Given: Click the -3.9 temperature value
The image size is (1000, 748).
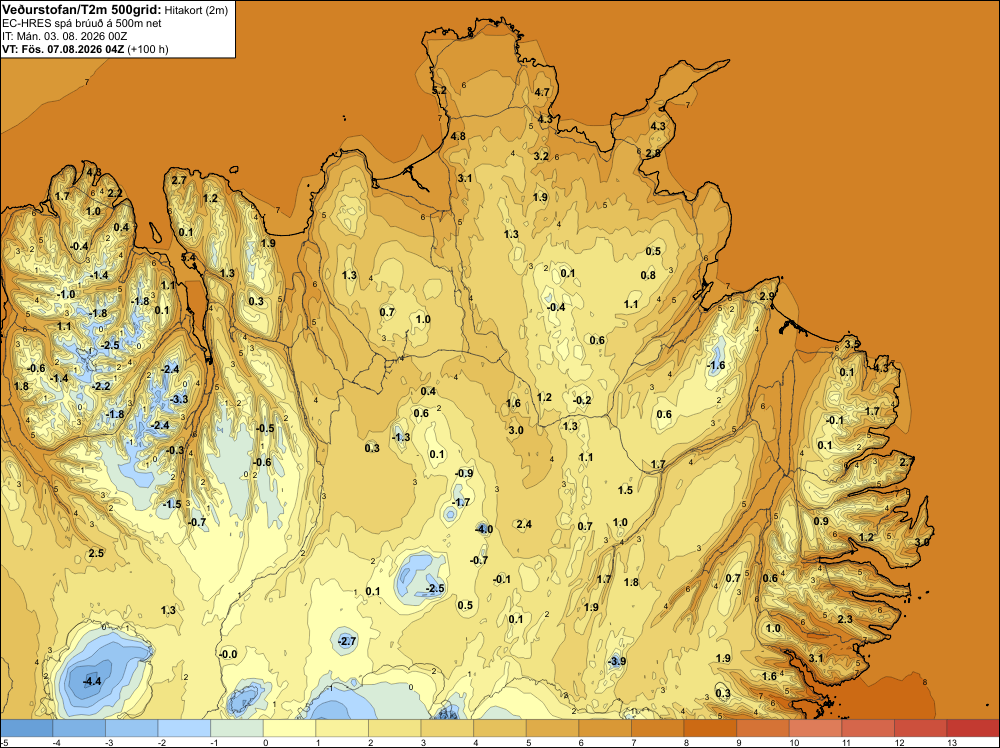Looking at the screenshot, I should (x=617, y=661).
